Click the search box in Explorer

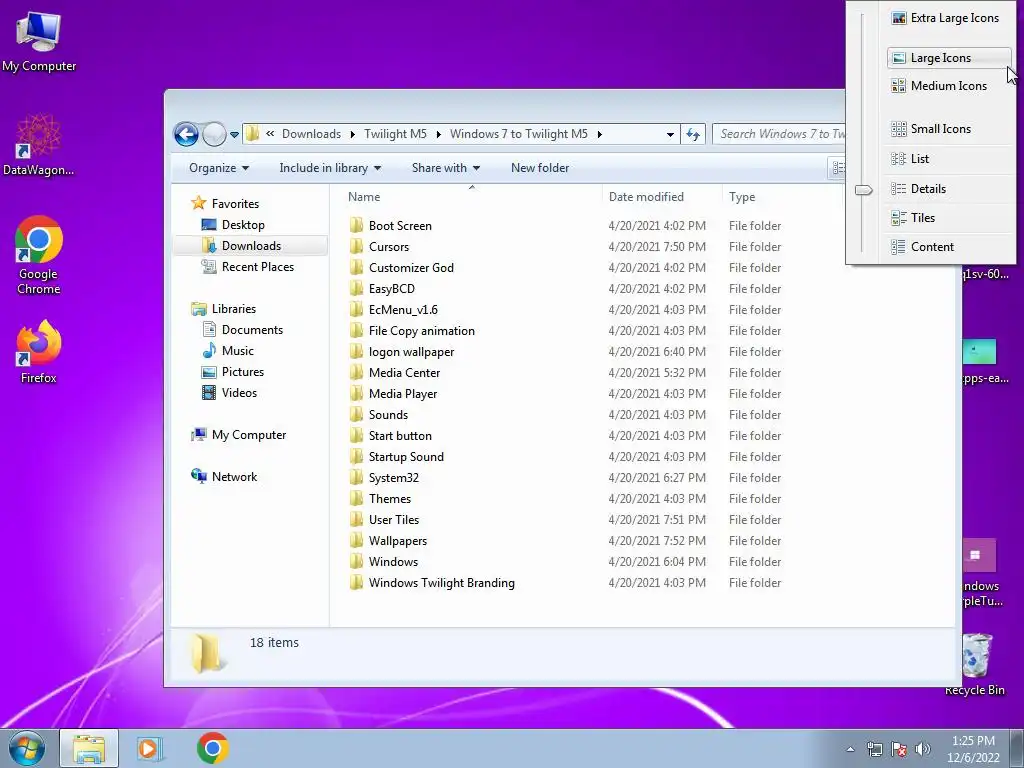[780, 134]
